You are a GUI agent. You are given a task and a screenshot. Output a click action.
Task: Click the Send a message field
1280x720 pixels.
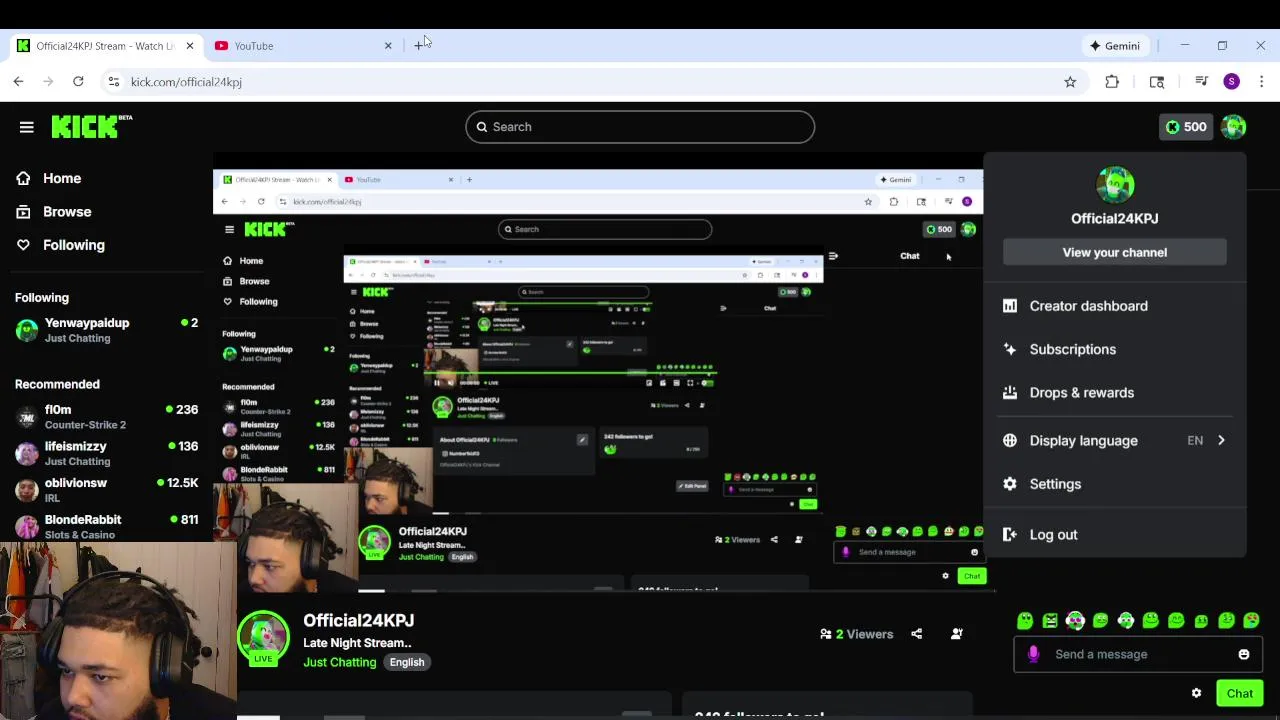tap(1136, 654)
